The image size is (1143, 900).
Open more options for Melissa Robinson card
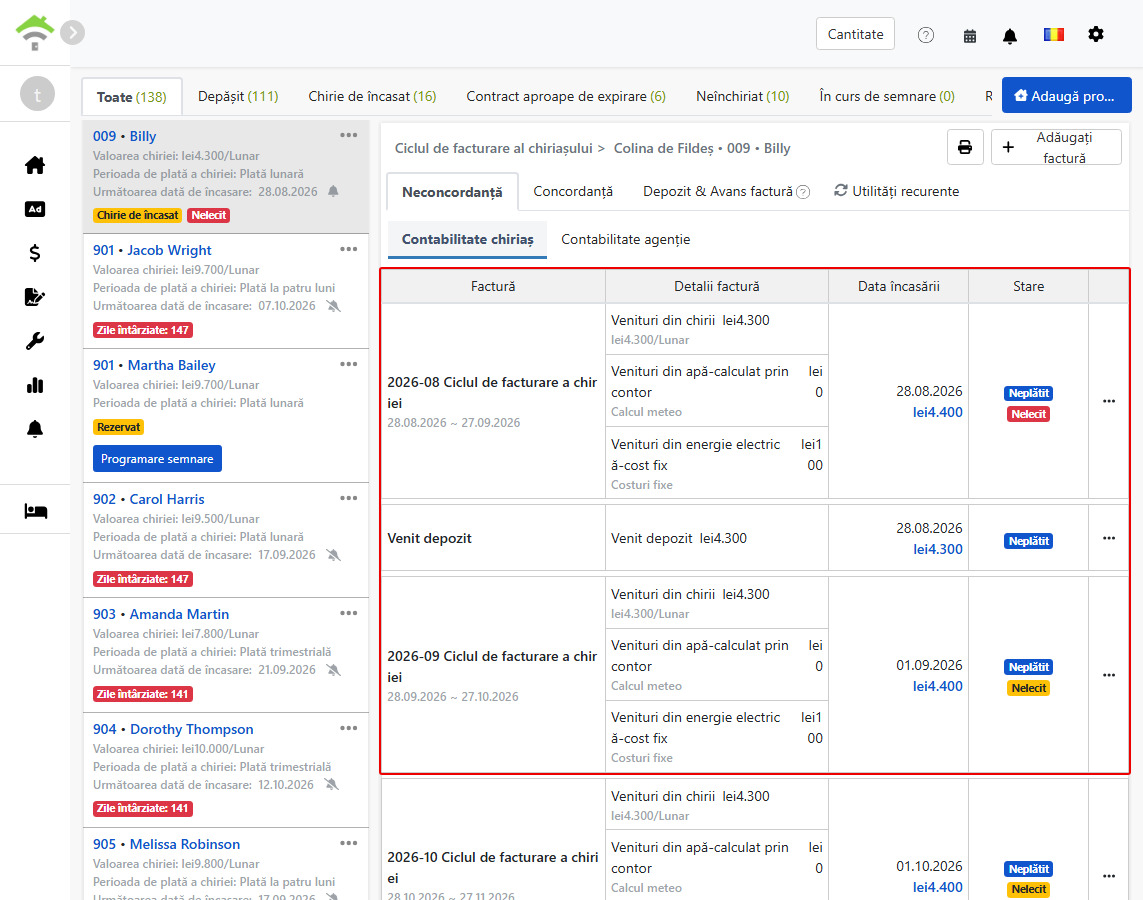[x=348, y=843]
